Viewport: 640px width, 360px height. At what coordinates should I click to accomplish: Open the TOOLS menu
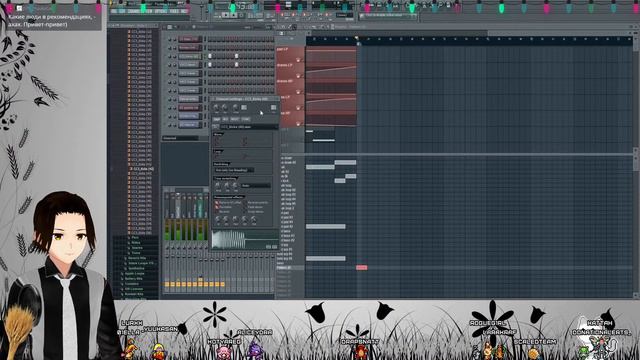click(173, 11)
